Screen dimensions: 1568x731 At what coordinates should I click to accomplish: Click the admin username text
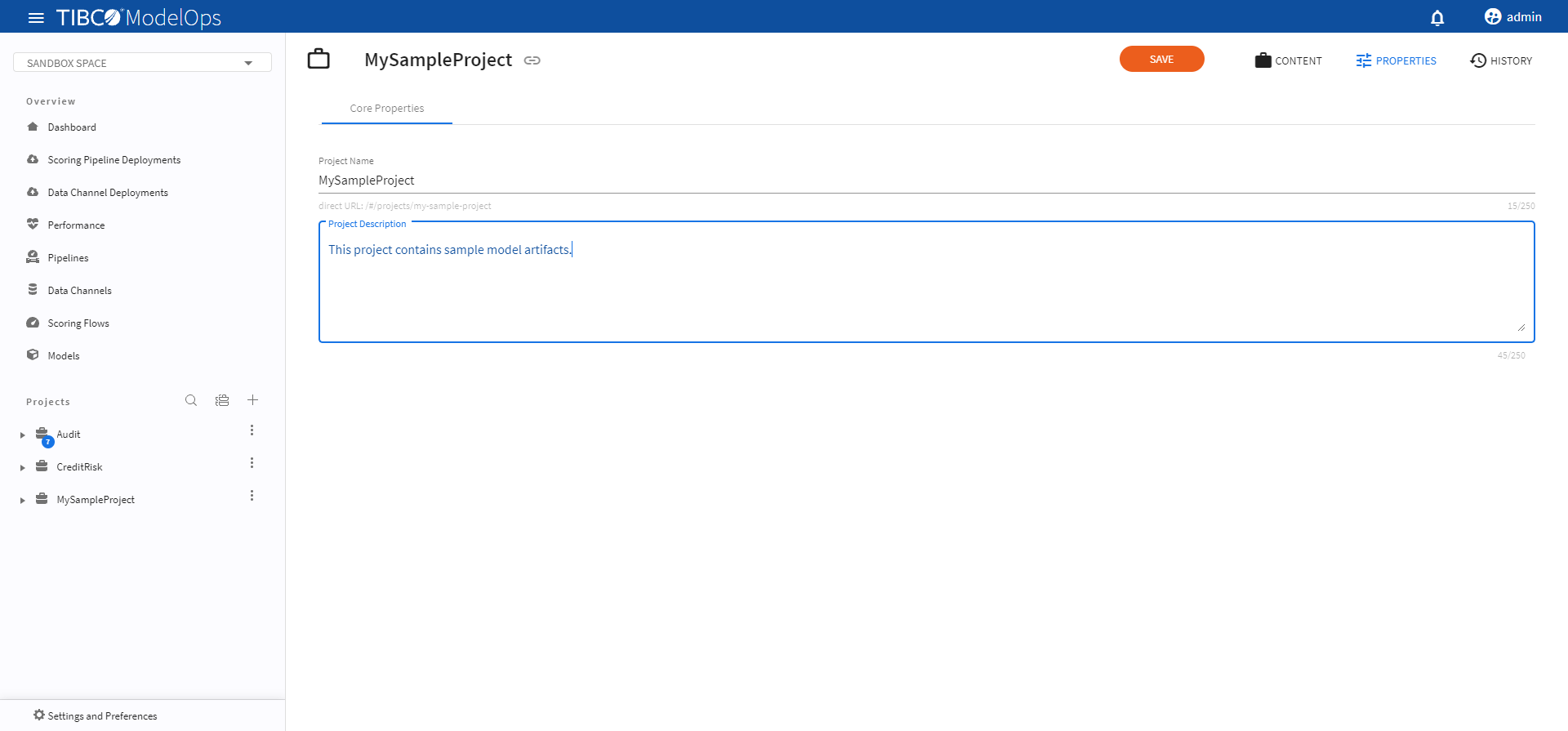click(1524, 17)
